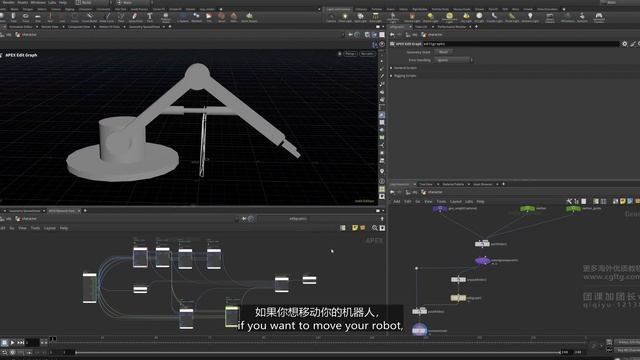640x360 pixels.
Task: Open the Add menu in network editor
Action: click(x=397, y=202)
